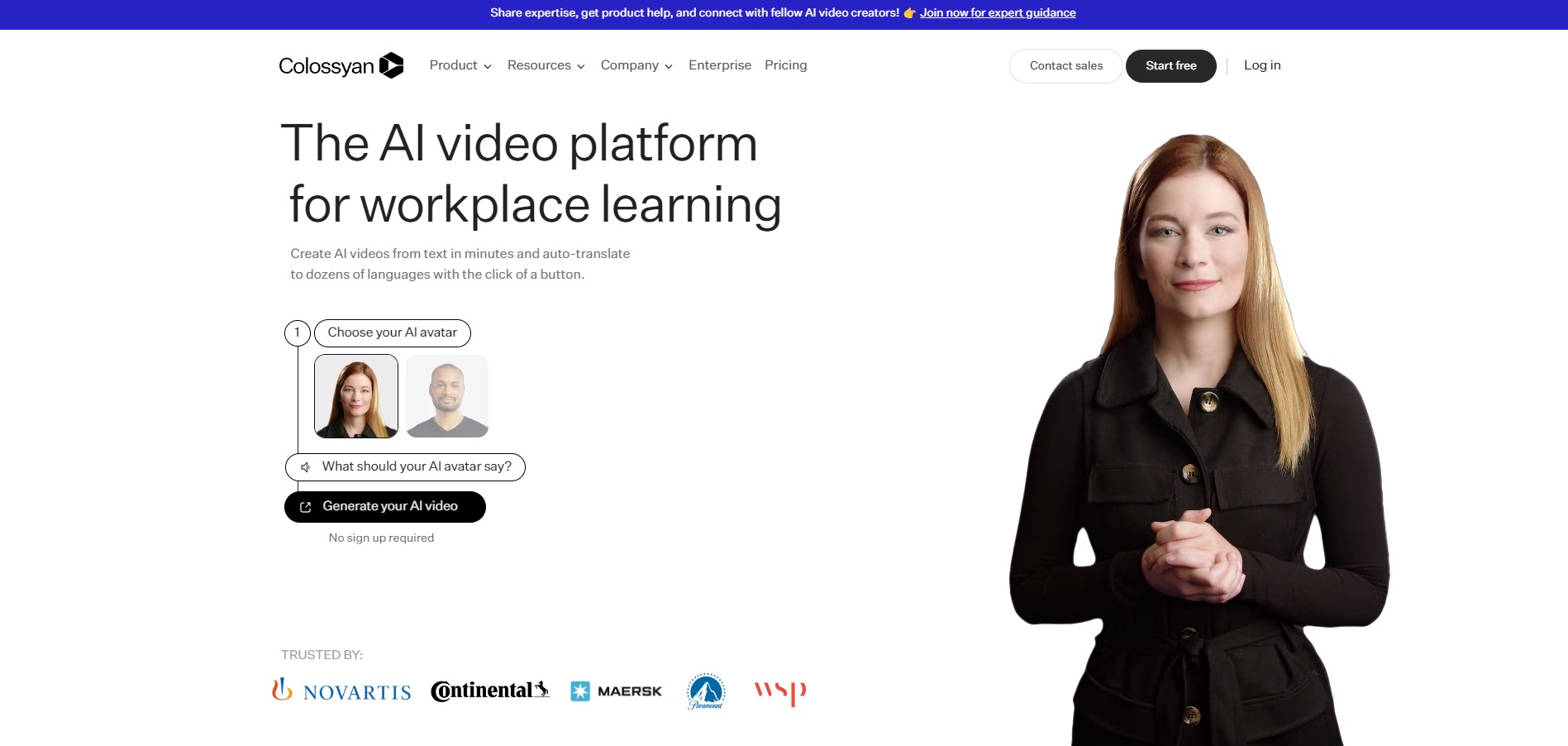Open the Product dropdown menu
This screenshot has height=746, width=1568.
coord(460,65)
